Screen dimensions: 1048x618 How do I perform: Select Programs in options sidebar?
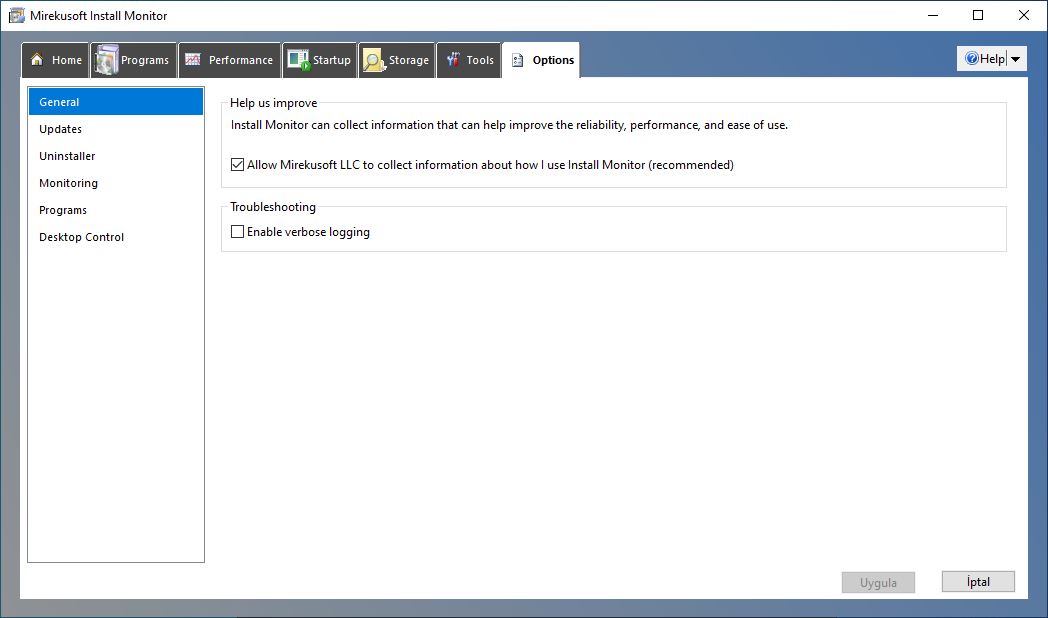pos(116,210)
